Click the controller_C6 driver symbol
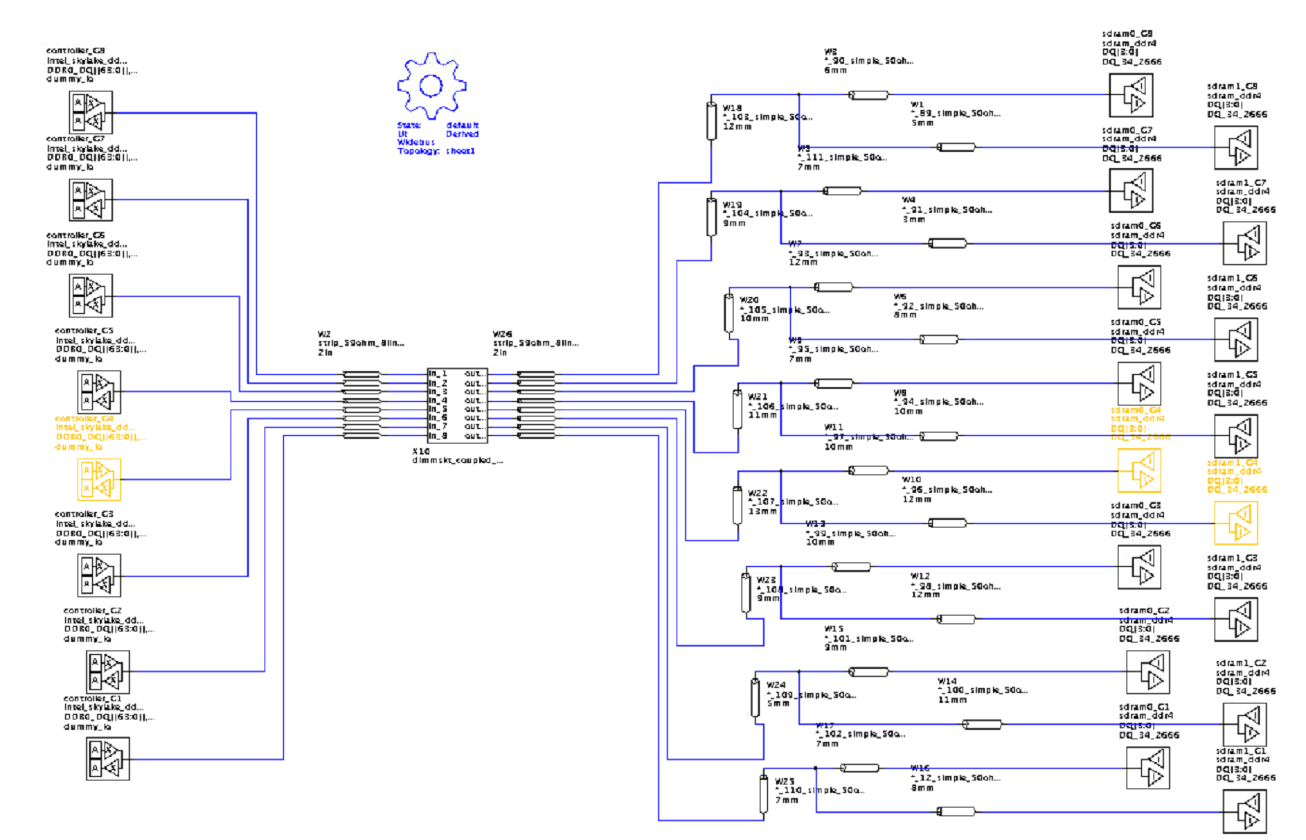The height and width of the screenshot is (840, 1306). tap(91, 296)
